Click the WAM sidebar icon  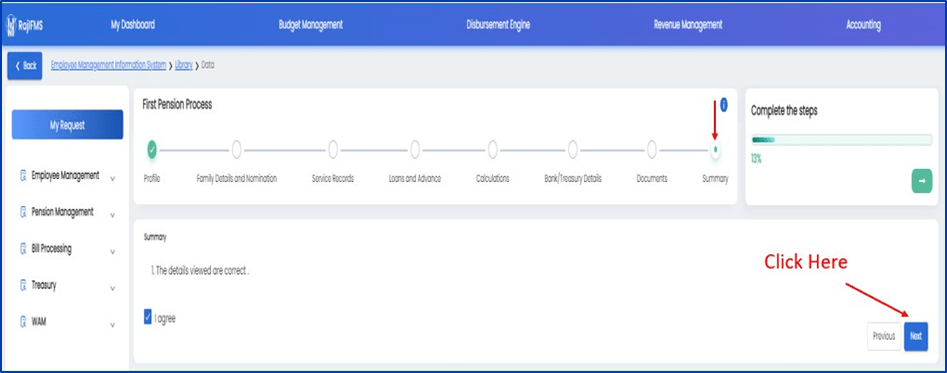24,321
